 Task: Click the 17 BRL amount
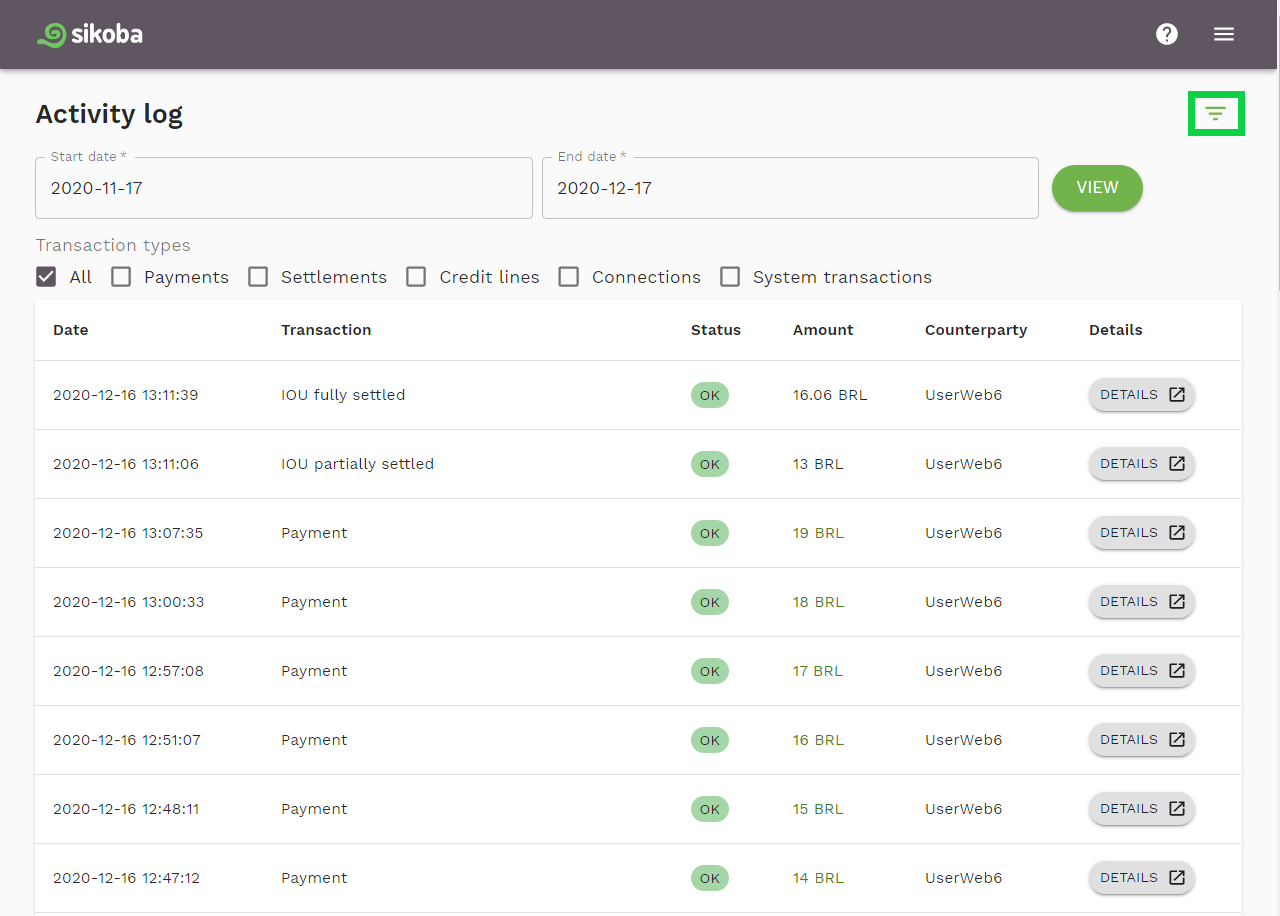pyautogui.click(x=818, y=671)
